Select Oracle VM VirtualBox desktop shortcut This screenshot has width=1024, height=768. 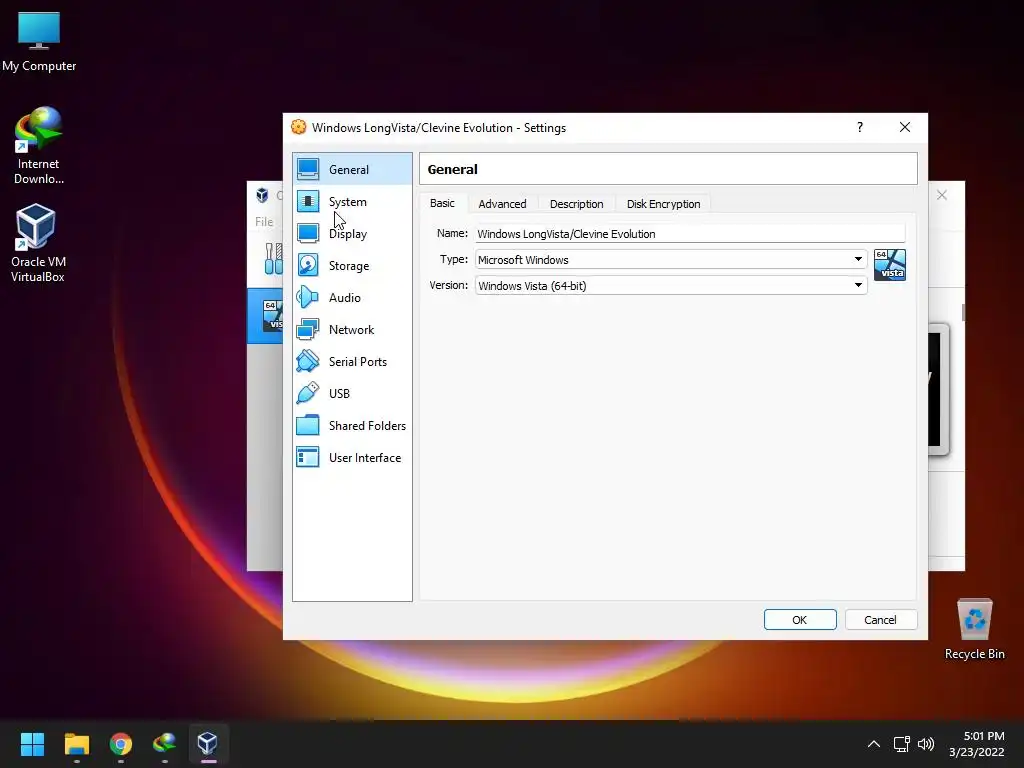coord(37,243)
